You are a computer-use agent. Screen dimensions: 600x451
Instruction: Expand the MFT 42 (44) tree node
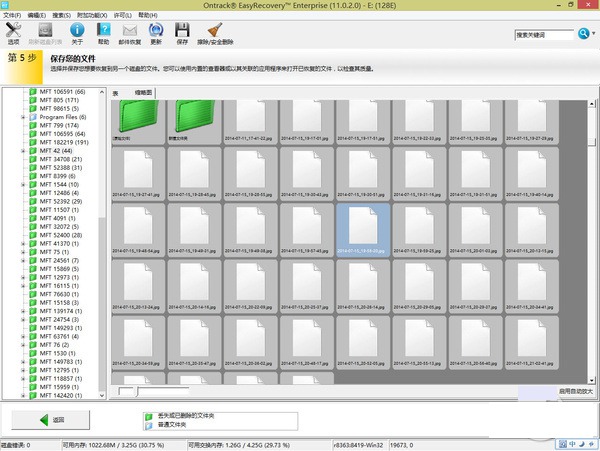pos(23,151)
